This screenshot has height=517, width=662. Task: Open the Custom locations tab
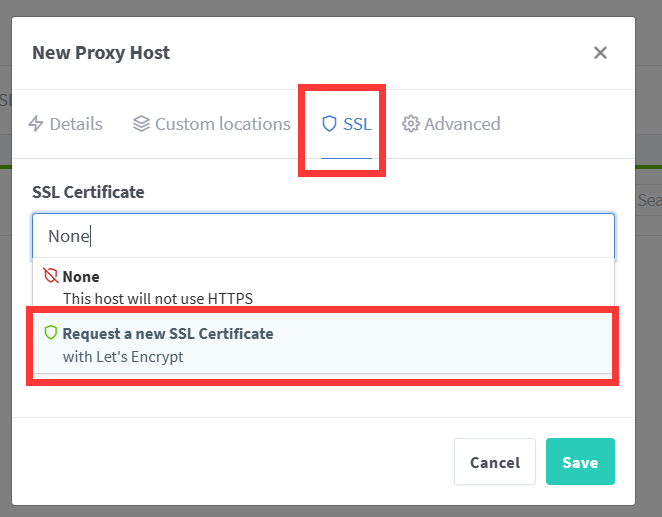point(222,124)
